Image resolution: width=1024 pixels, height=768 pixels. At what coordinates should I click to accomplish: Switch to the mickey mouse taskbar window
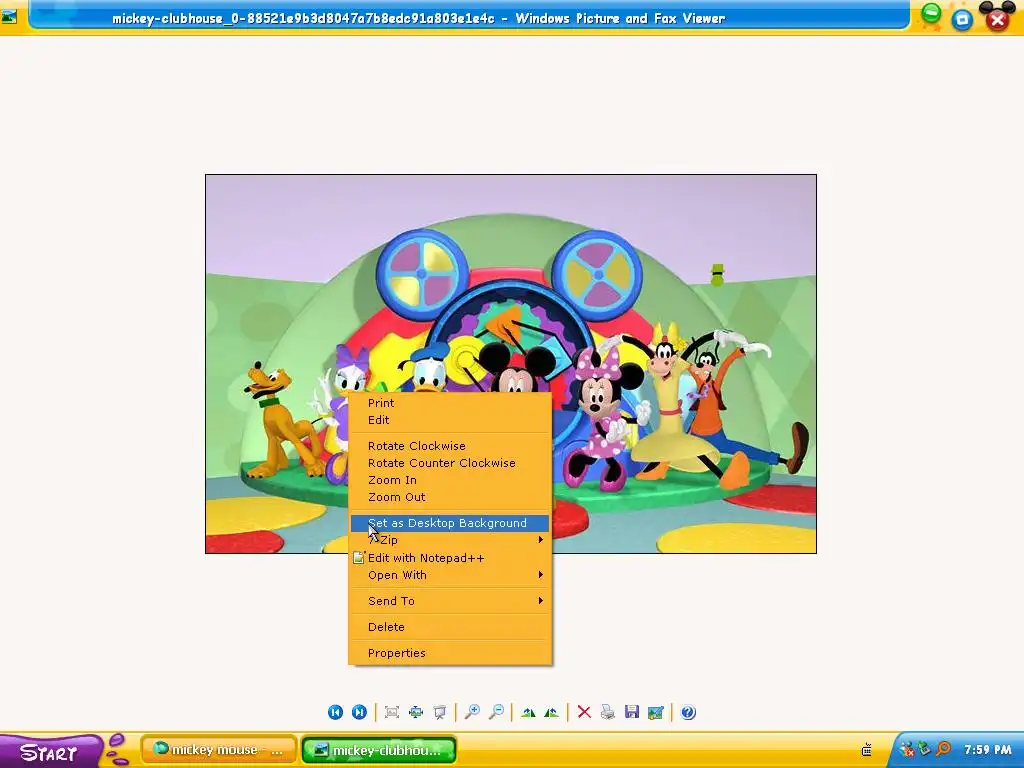[x=219, y=750]
